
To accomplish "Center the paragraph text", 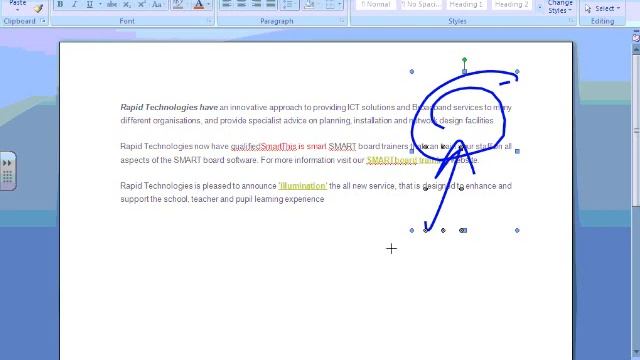I will pos(241,4).
